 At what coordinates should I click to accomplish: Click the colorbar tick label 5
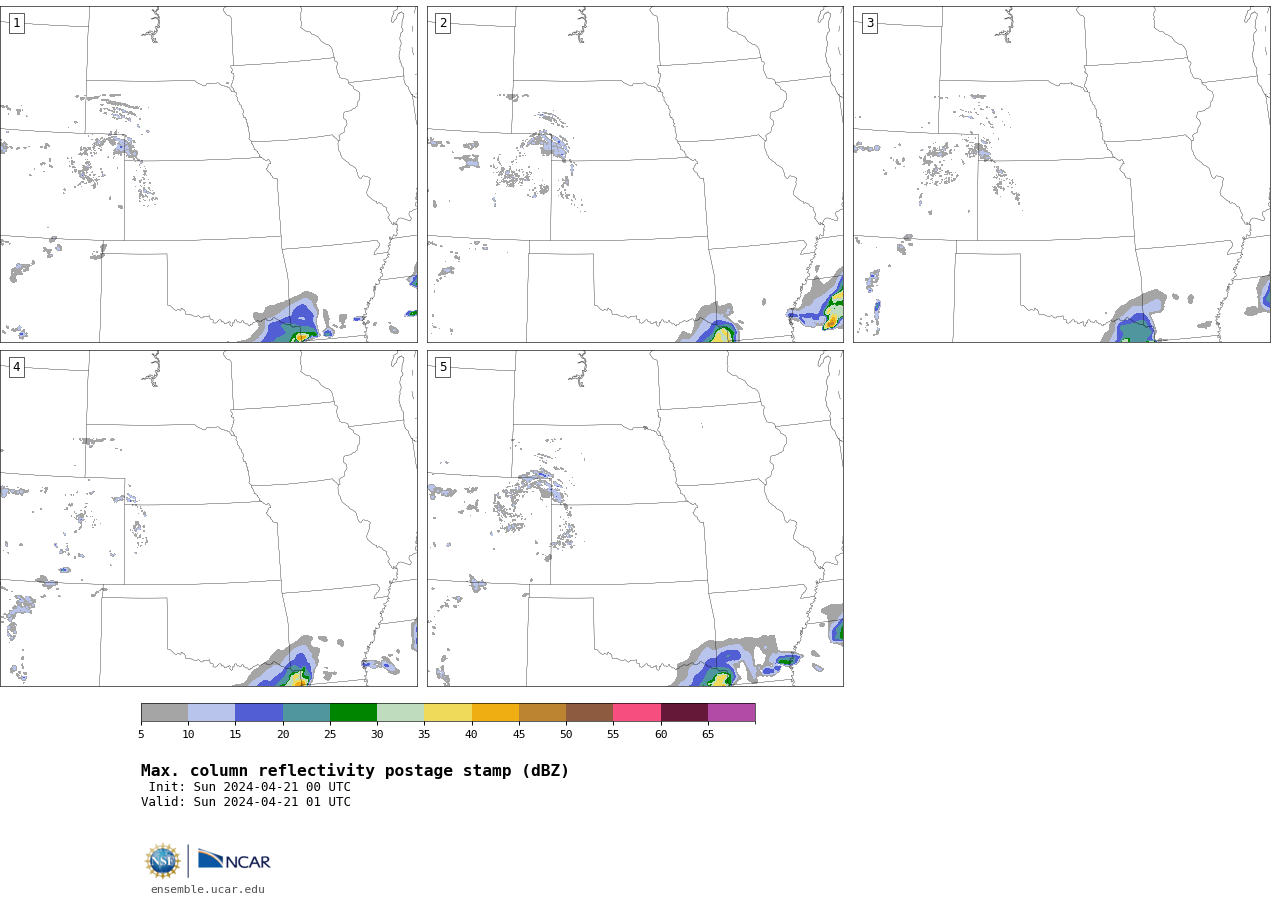click(x=141, y=734)
